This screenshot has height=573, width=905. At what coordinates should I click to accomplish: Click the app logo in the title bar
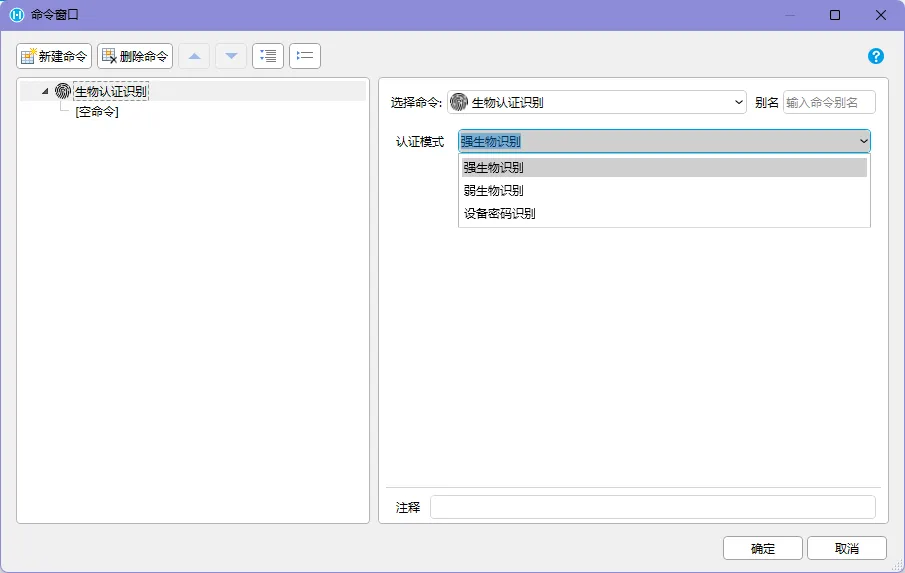click(17, 15)
